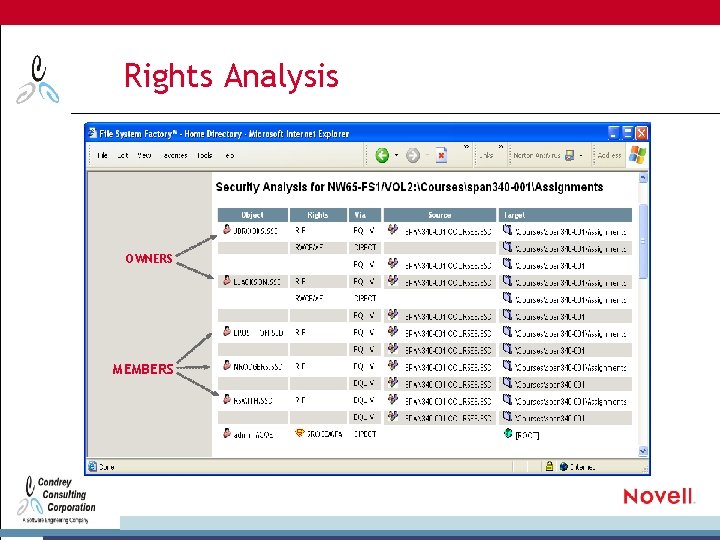Click the group icon in the JBROOKS row
The height and width of the screenshot is (540, 720).
[393, 229]
